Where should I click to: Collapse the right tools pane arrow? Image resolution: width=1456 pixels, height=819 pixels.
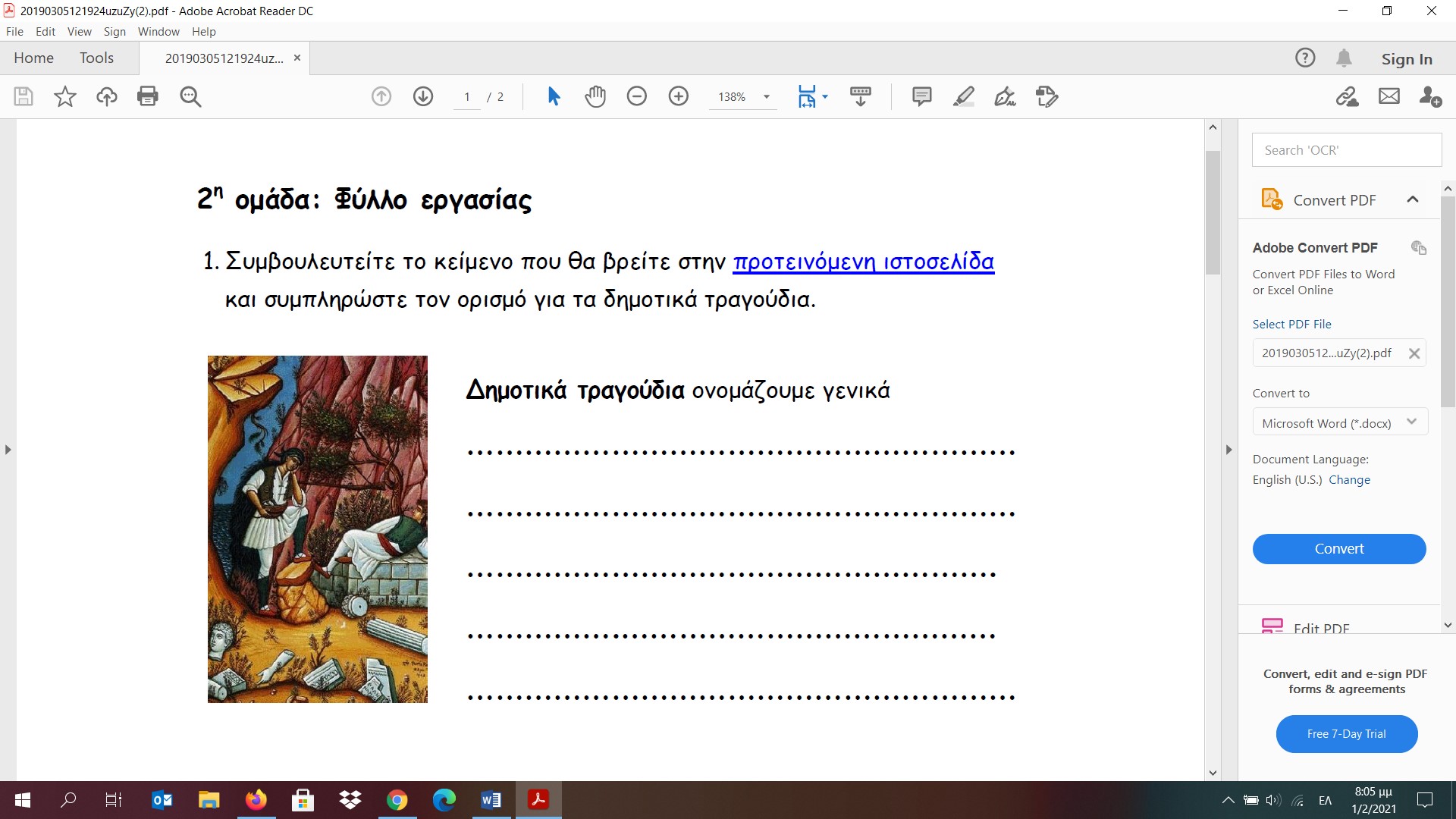coord(1229,450)
